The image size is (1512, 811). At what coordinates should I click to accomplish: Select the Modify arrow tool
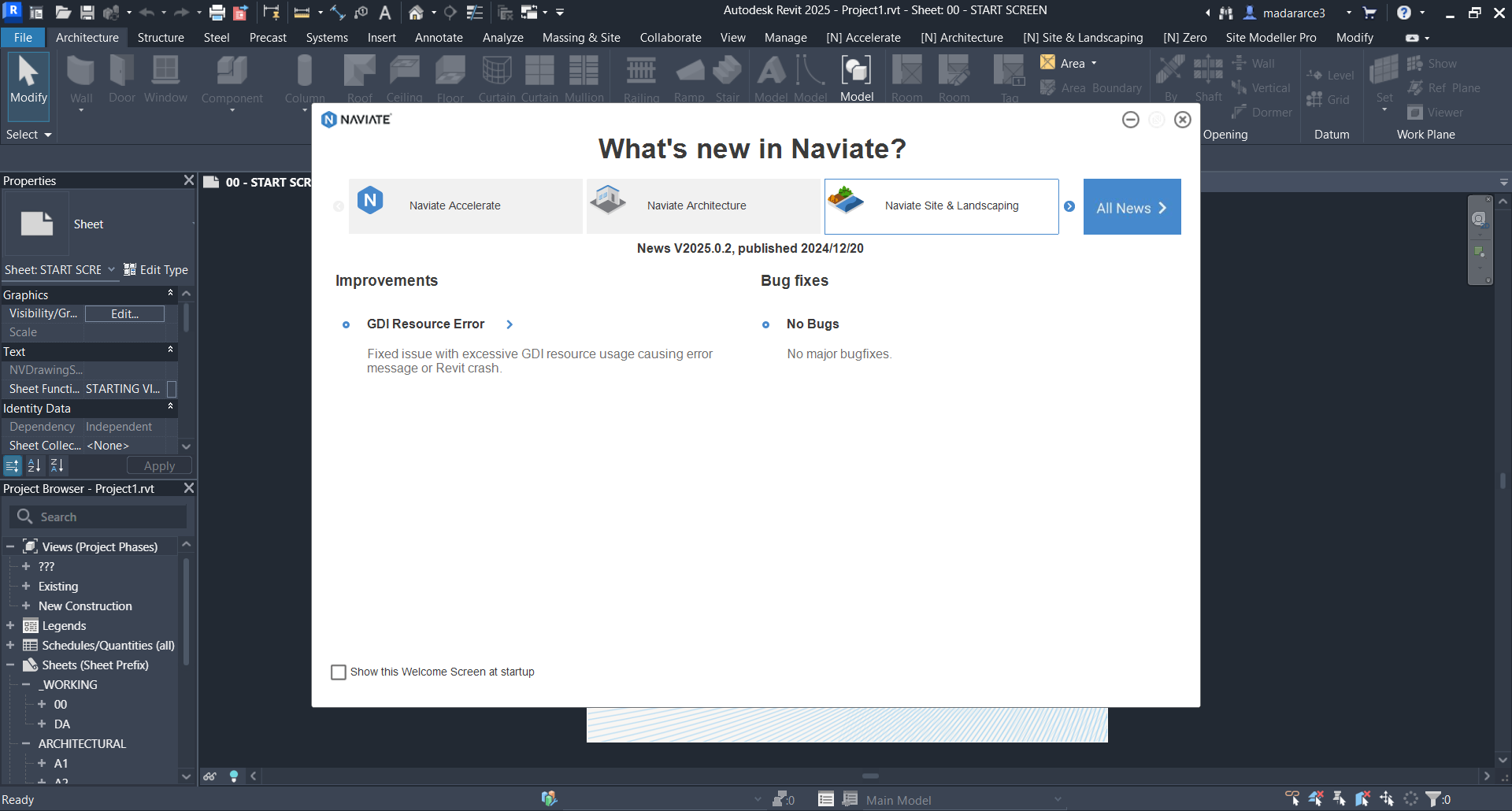click(28, 80)
